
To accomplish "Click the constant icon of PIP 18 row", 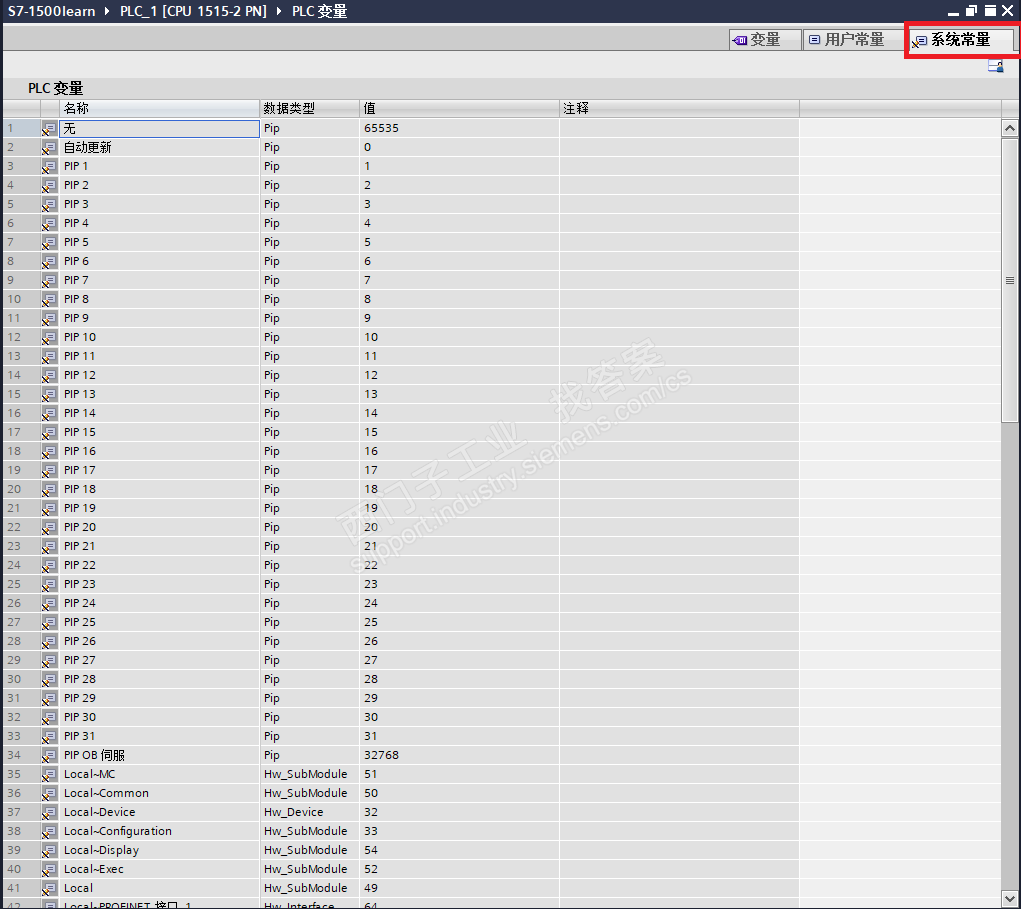I will point(49,490).
